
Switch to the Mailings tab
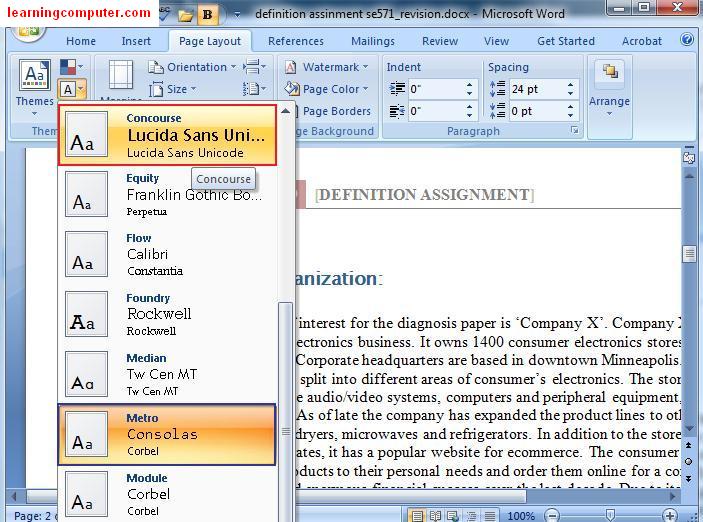pos(373,41)
